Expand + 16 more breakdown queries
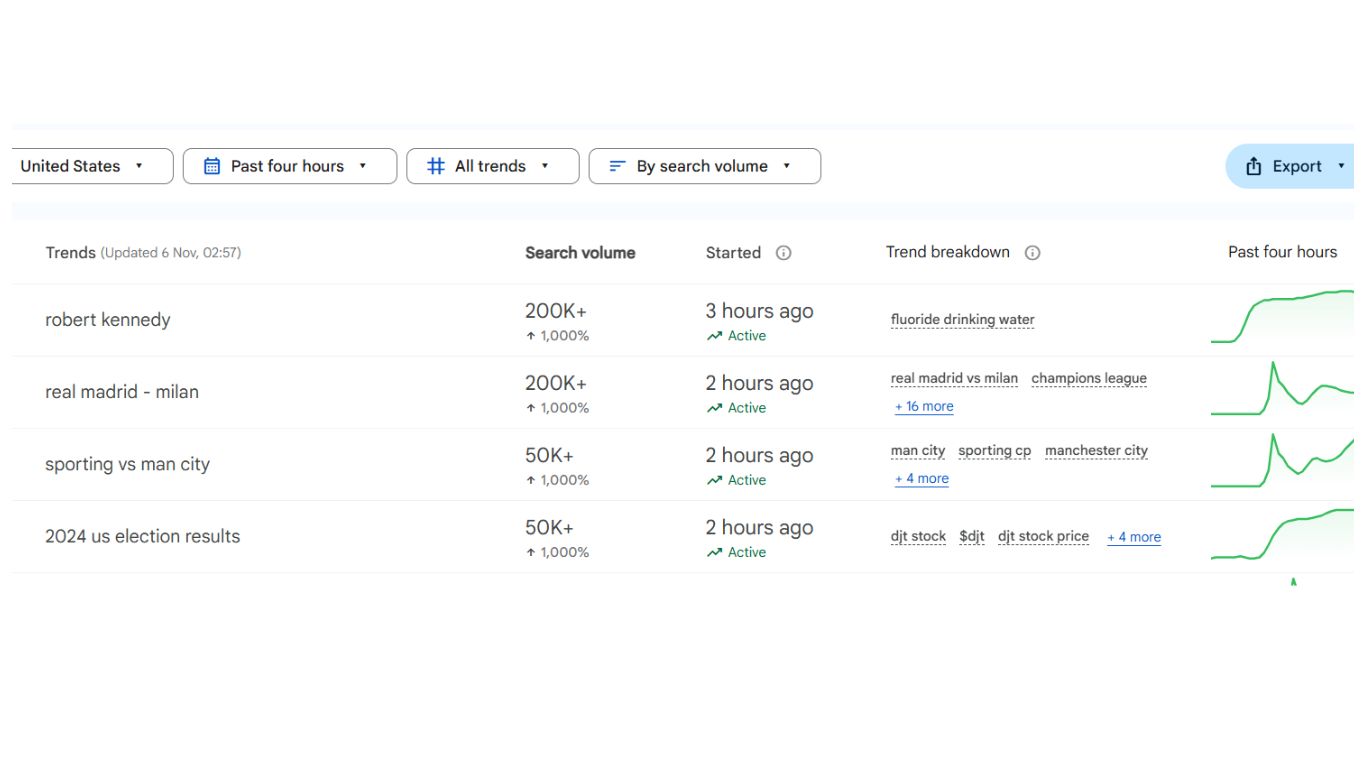 click(x=924, y=407)
